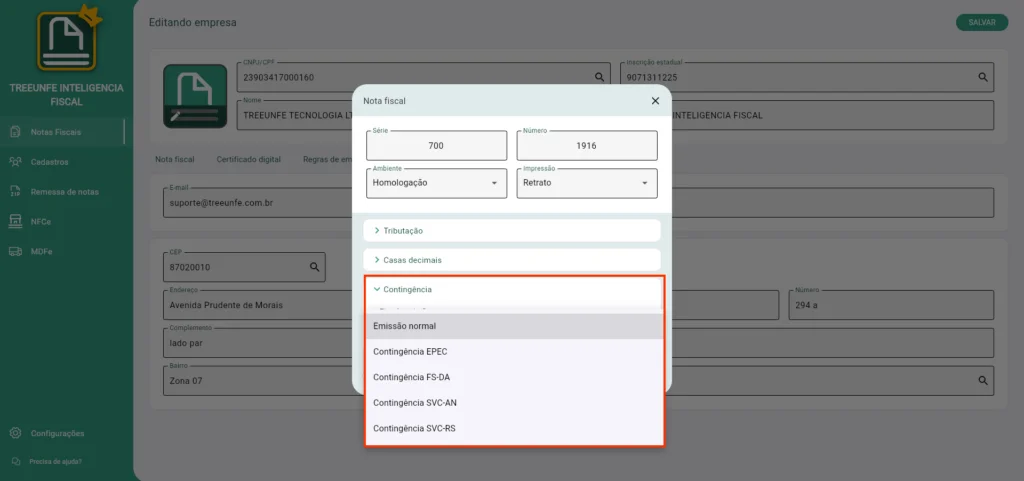Search CNPJ/CPF with magnifier icon
The height and width of the screenshot is (481, 1024).
tap(599, 77)
